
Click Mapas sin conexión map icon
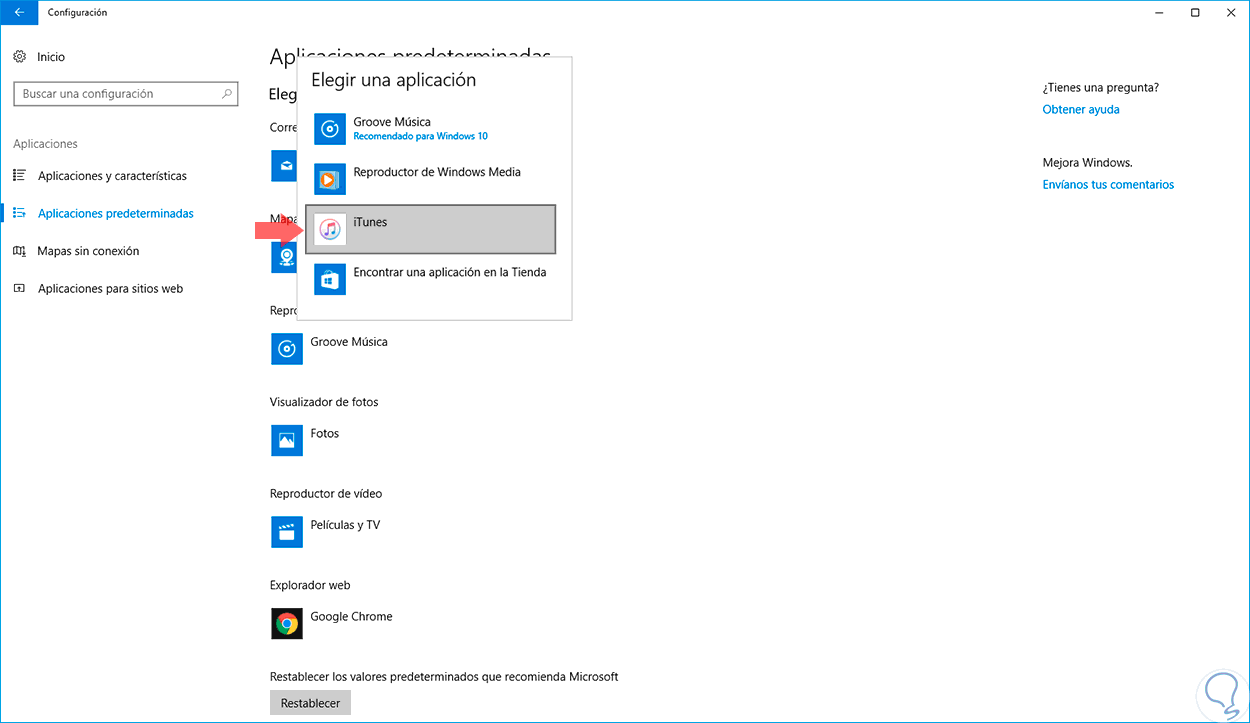click(x=19, y=251)
